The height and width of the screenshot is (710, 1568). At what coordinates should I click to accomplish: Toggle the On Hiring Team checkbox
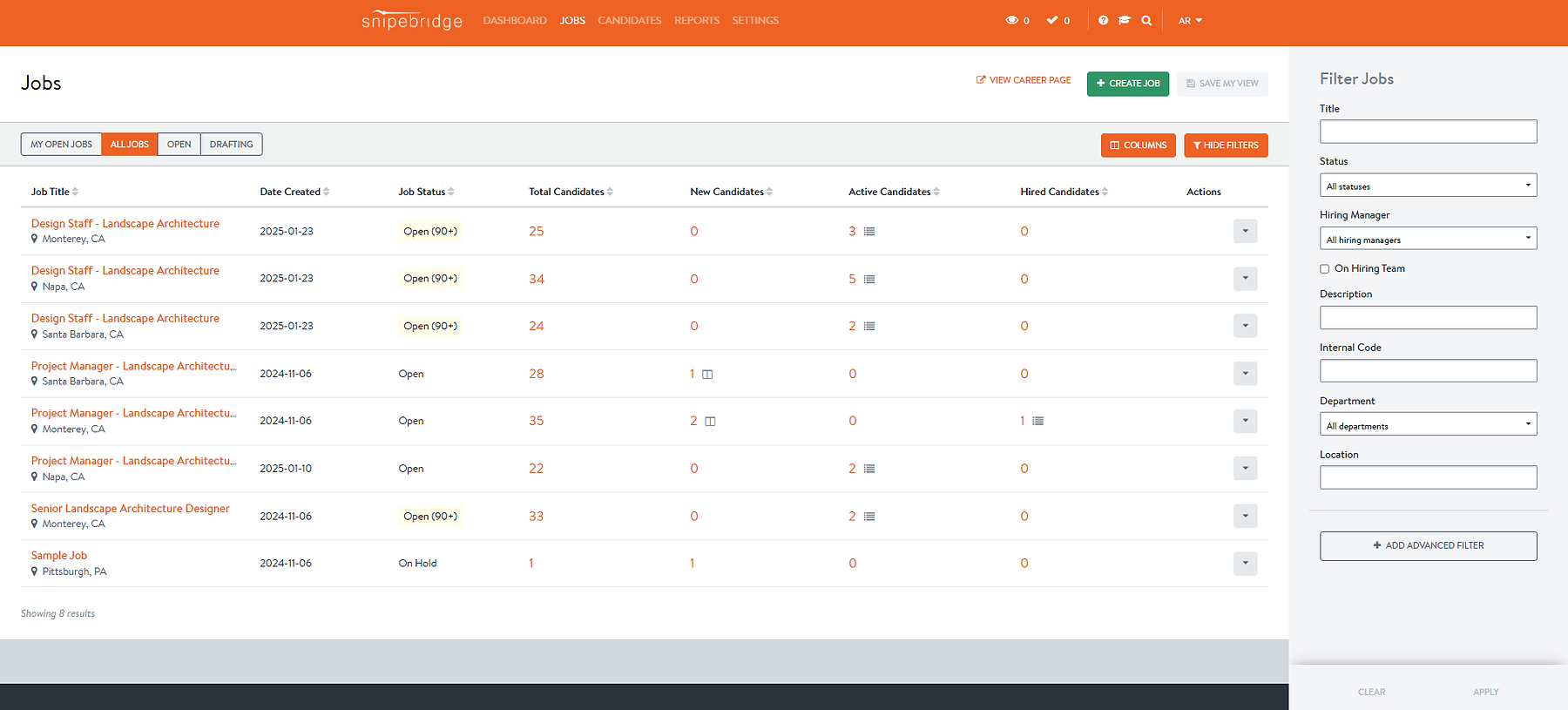tap(1324, 269)
